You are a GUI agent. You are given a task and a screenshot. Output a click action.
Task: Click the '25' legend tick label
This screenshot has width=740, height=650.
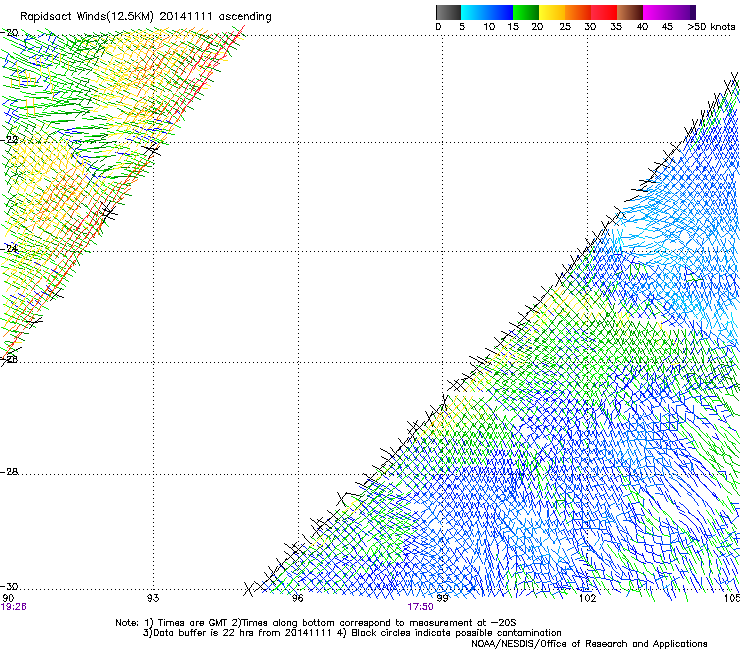click(565, 27)
